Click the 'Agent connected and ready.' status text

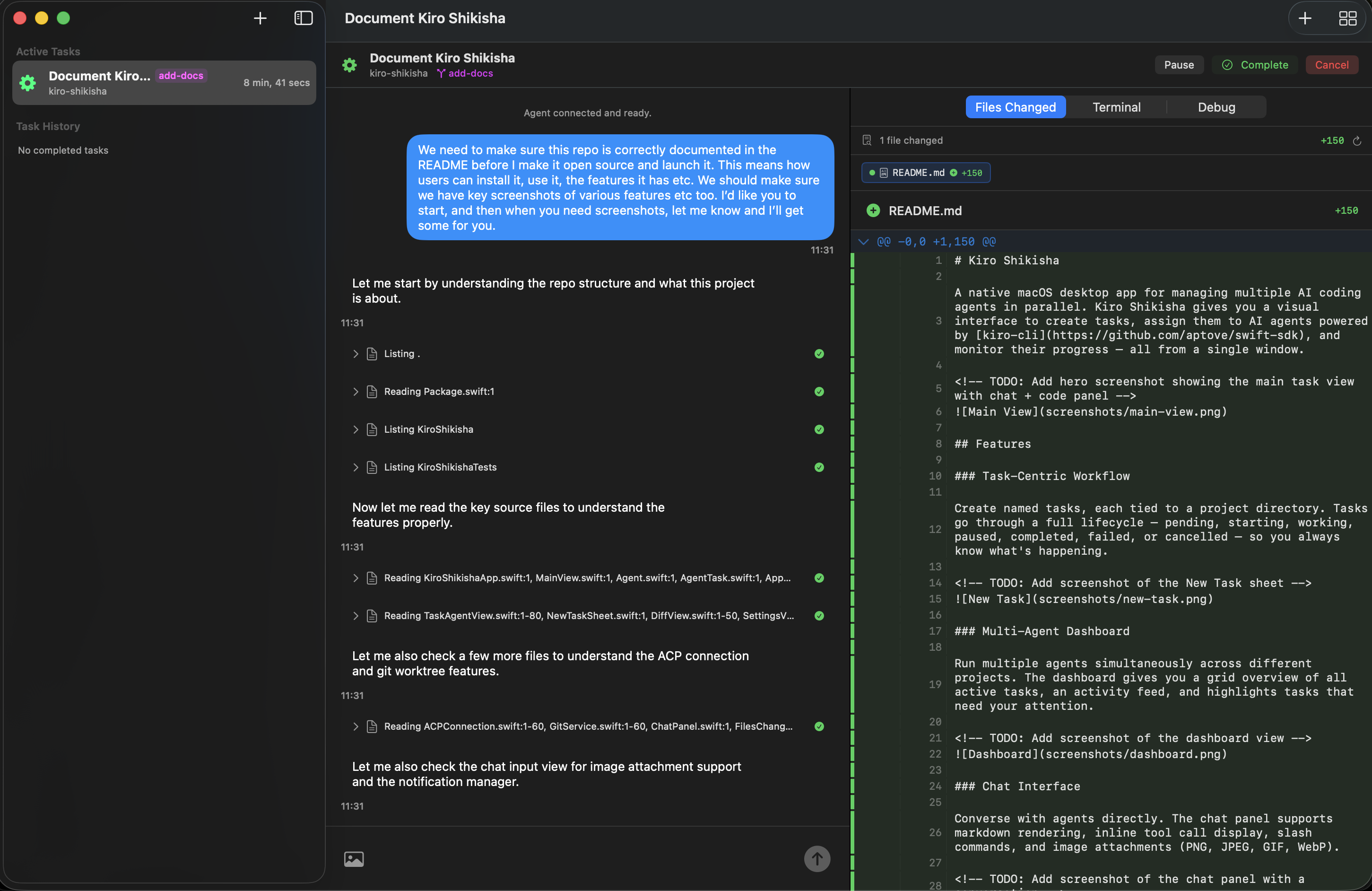click(587, 113)
